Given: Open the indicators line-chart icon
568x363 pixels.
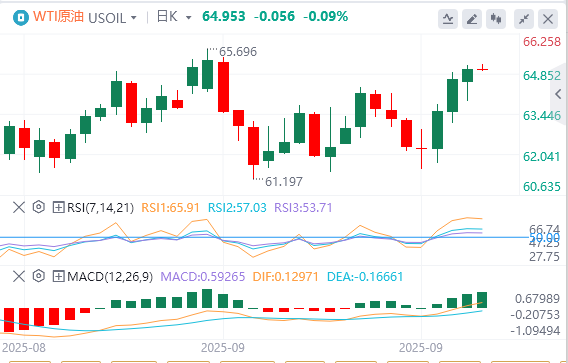Looking at the screenshot, I should click(448, 18).
